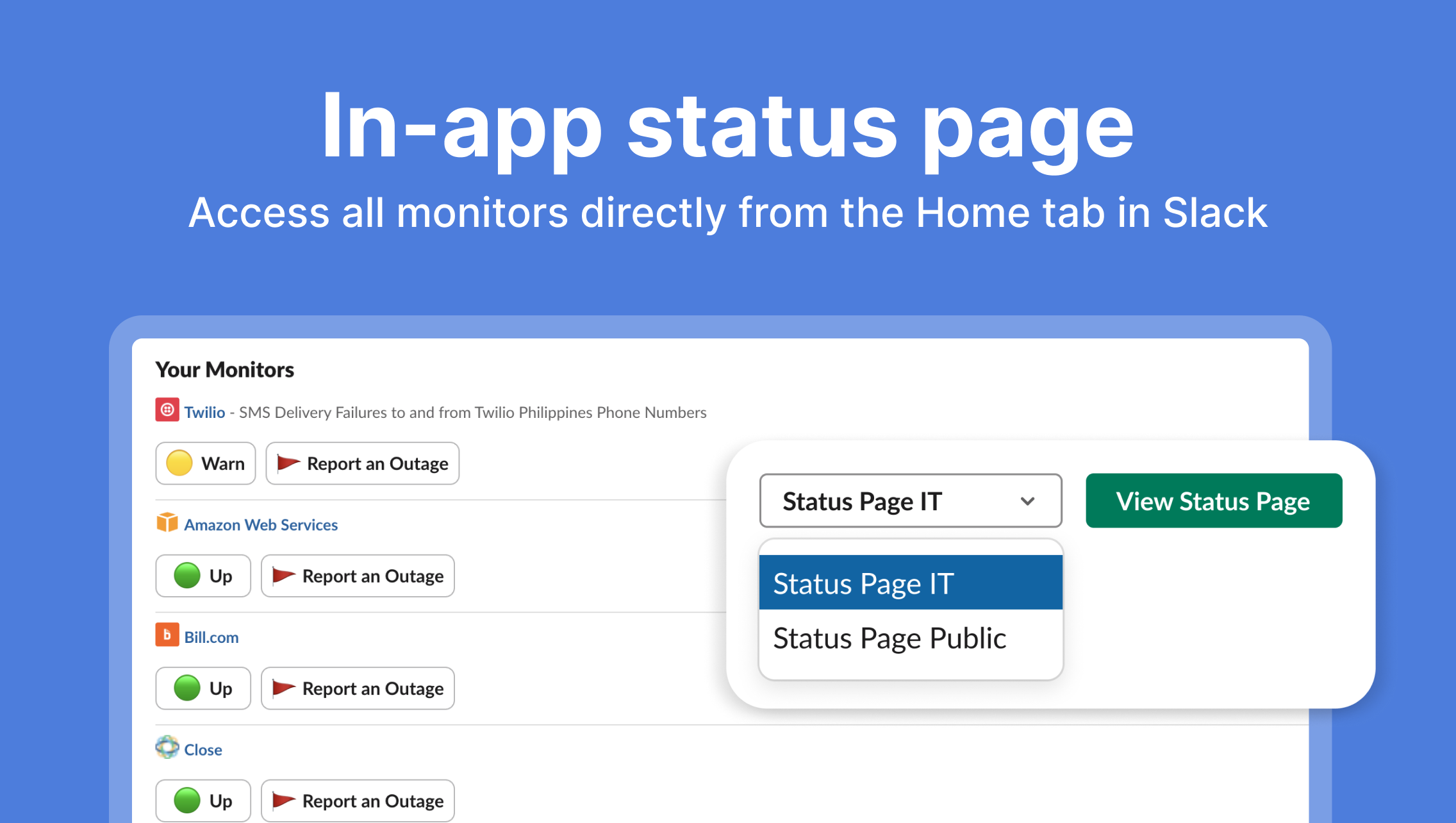Choose Status Page Public option

pyautogui.click(x=910, y=638)
